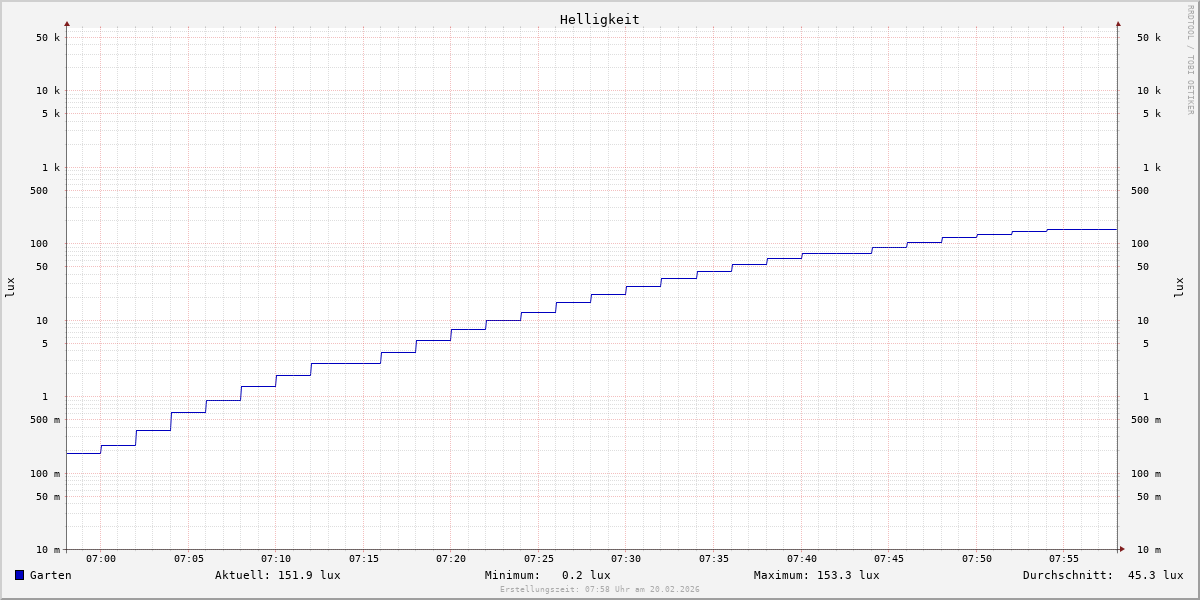
Task: Click the red arrow atop the right y-axis
Action: pos(1118,23)
